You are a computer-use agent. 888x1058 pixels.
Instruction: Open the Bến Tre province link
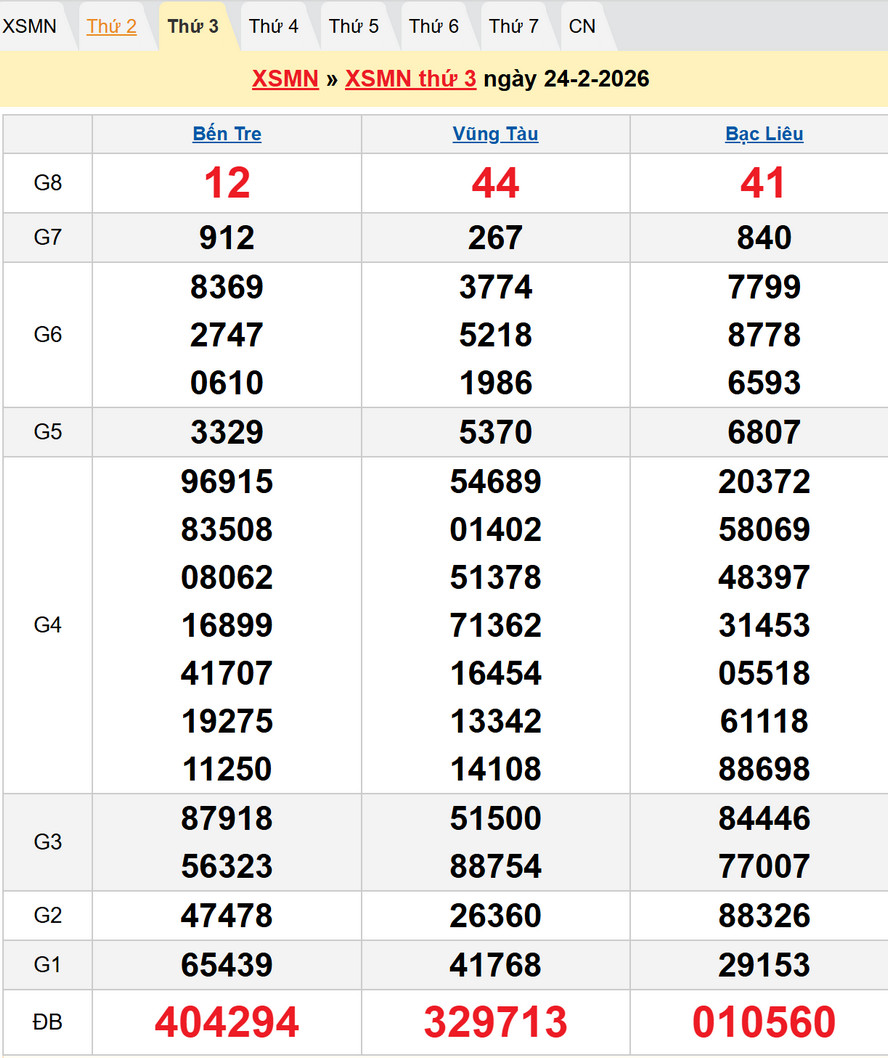click(x=227, y=134)
